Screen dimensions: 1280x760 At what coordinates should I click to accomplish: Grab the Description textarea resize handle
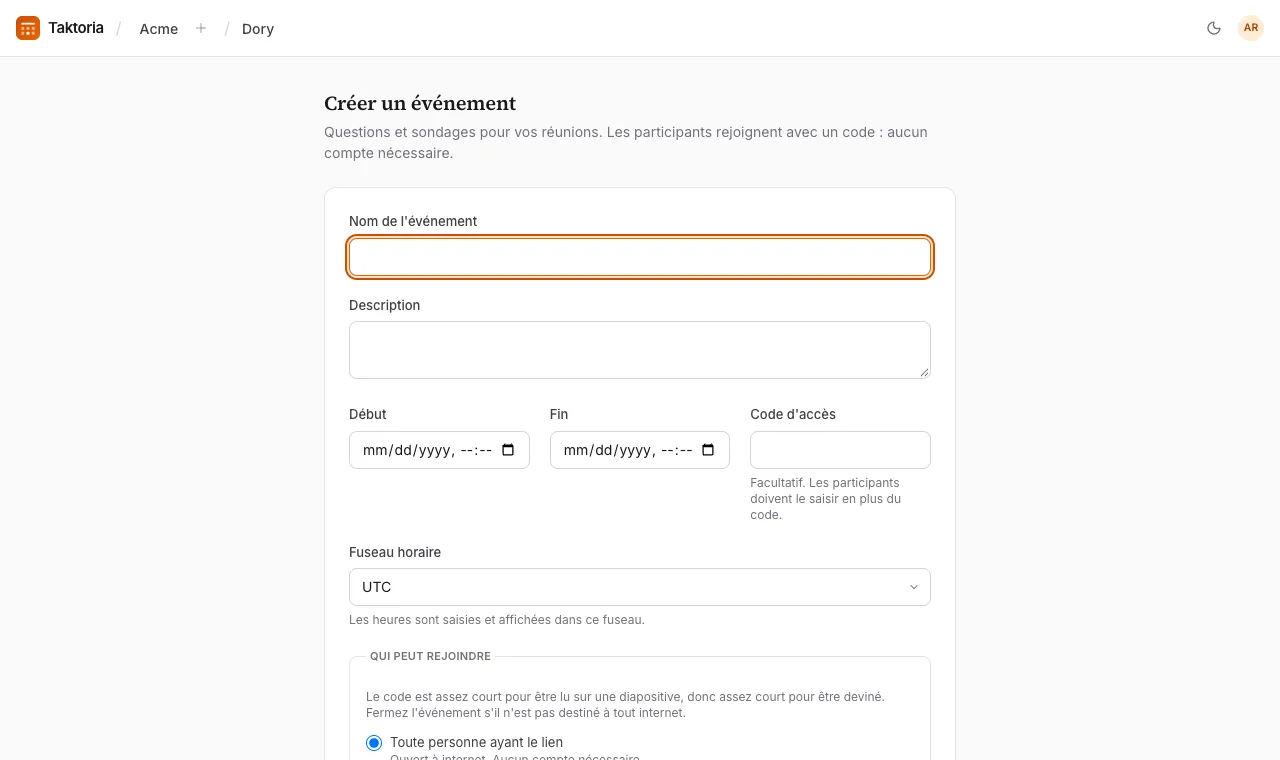click(x=924, y=372)
